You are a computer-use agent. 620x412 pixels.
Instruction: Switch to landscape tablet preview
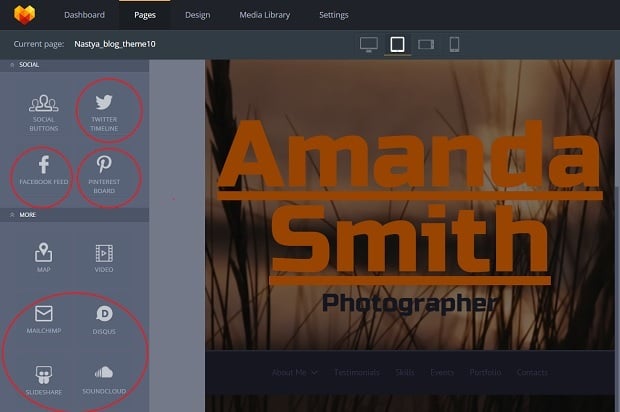coord(425,44)
